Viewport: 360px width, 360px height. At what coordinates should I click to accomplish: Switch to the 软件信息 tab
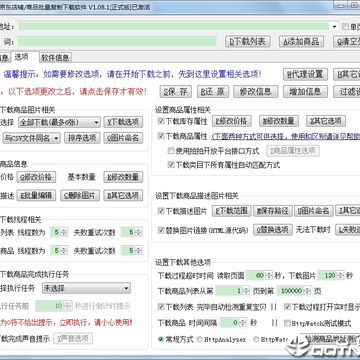point(56,58)
